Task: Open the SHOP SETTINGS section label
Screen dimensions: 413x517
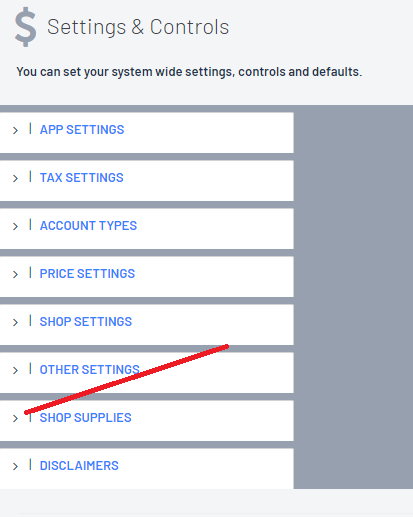Action: [86, 322]
